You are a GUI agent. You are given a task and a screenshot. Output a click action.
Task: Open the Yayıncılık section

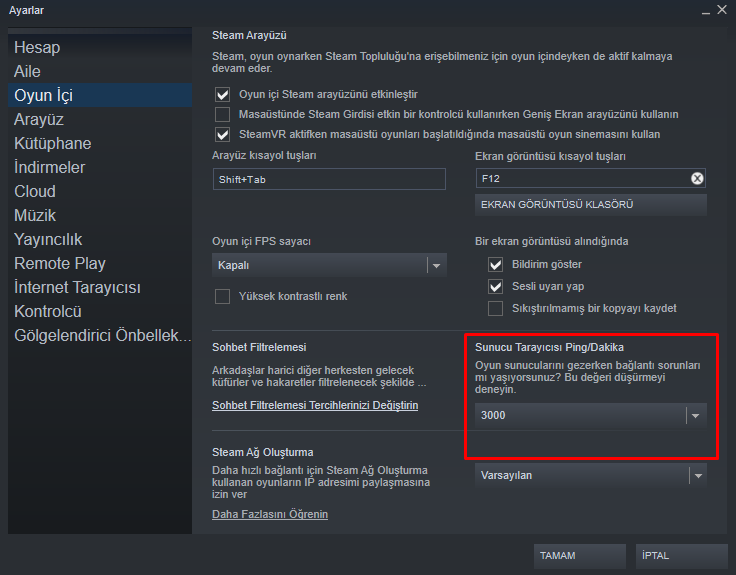click(x=100, y=239)
